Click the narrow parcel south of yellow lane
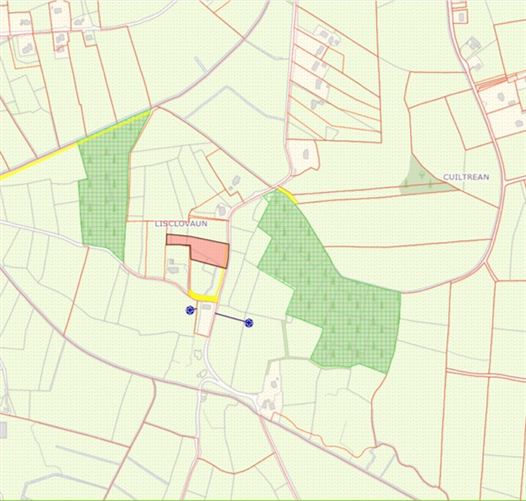This screenshot has width=526, height=501. pos(205,319)
